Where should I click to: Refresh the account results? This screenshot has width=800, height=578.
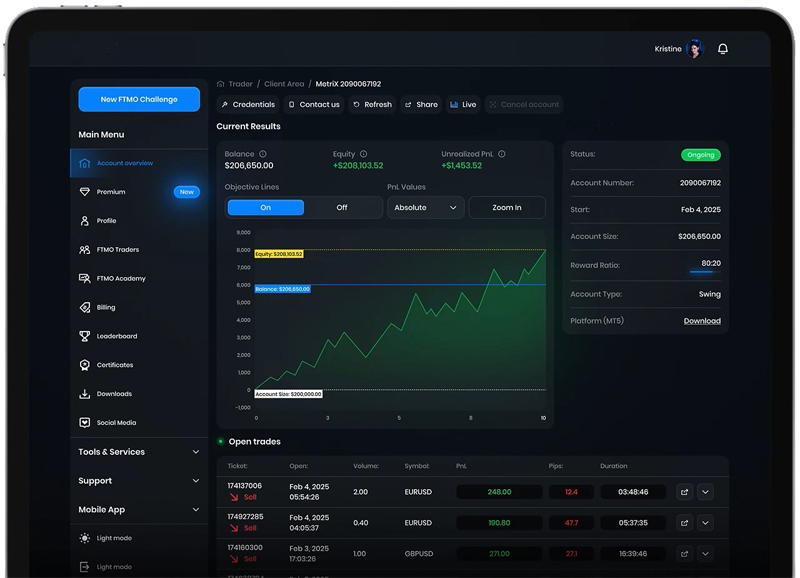pos(372,105)
